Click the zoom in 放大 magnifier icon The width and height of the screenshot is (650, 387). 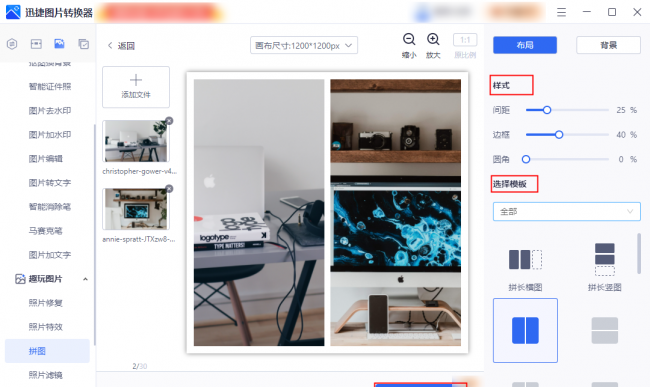pos(433,39)
